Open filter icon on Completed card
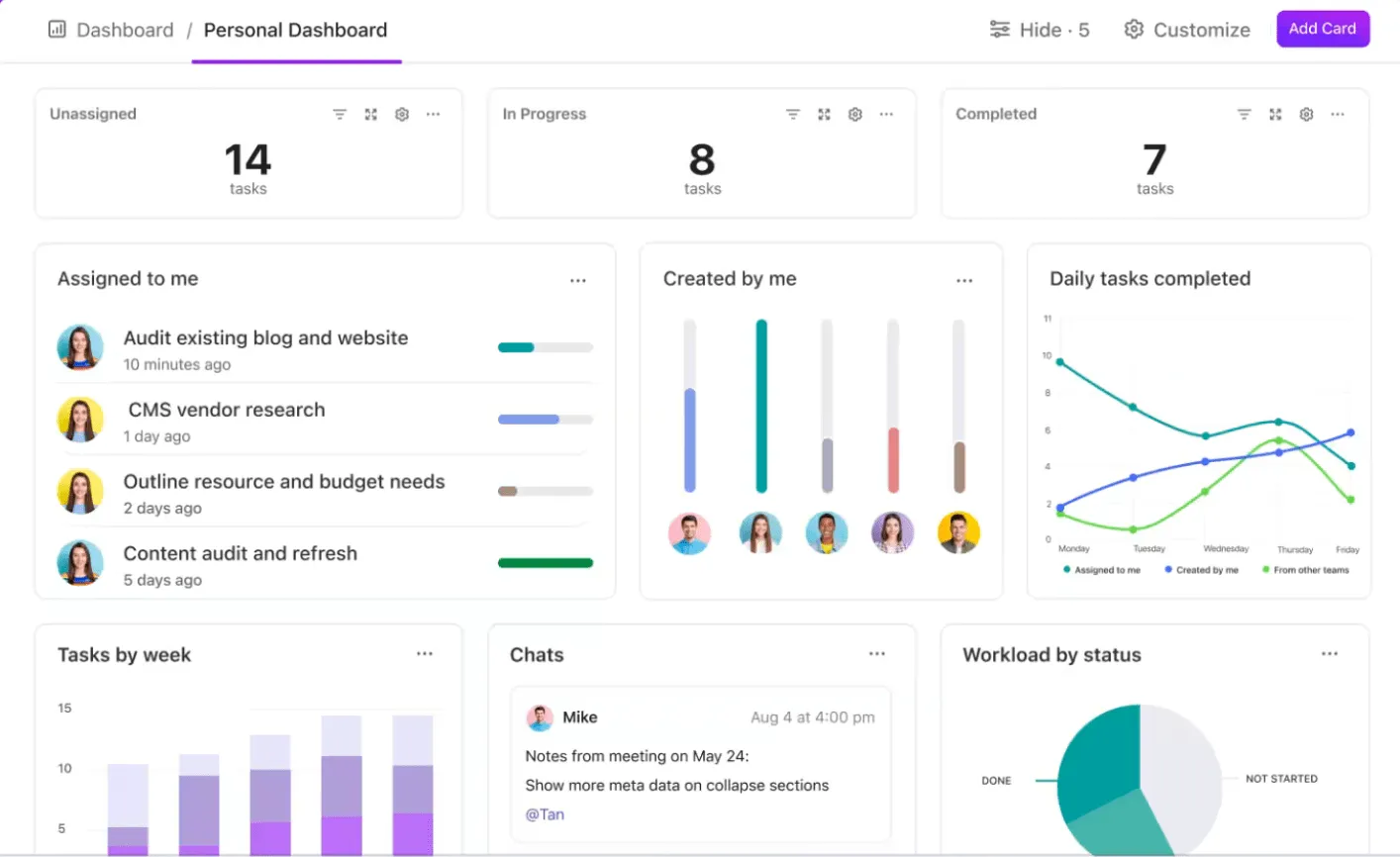The height and width of the screenshot is (857, 1400). (1245, 115)
